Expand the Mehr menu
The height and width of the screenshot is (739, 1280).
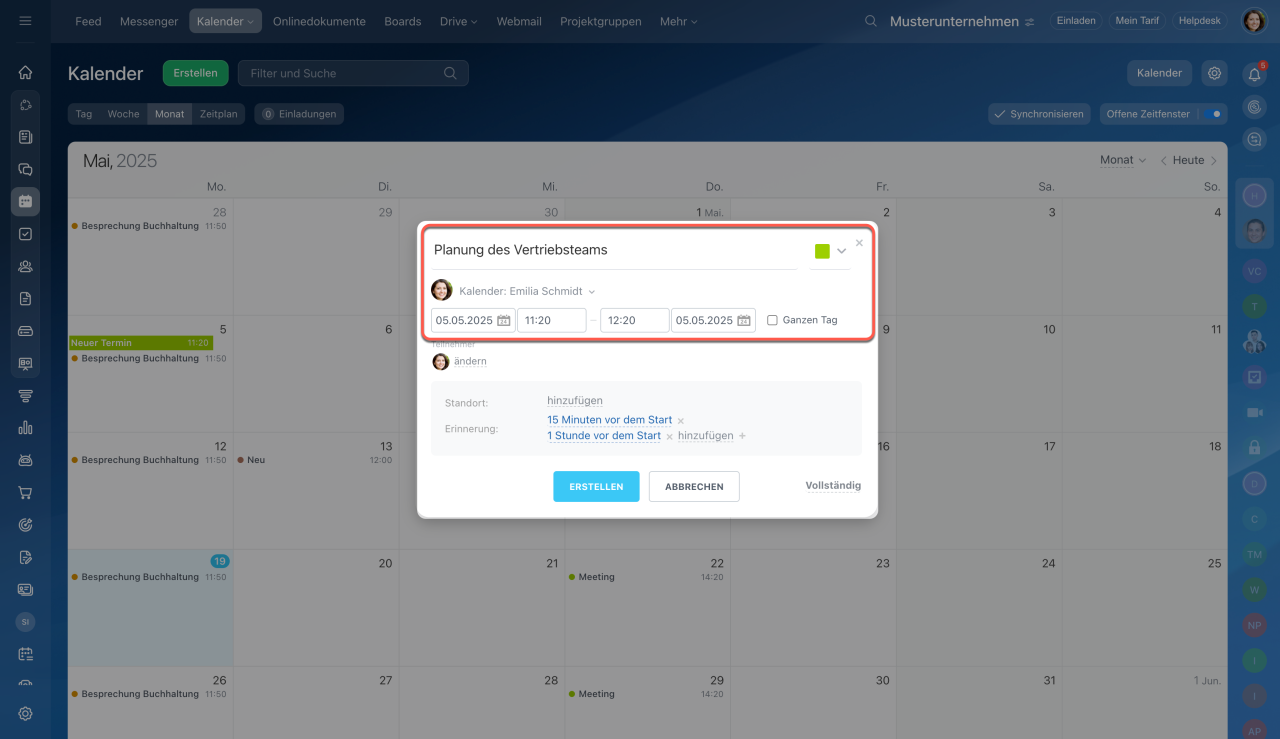click(x=678, y=21)
